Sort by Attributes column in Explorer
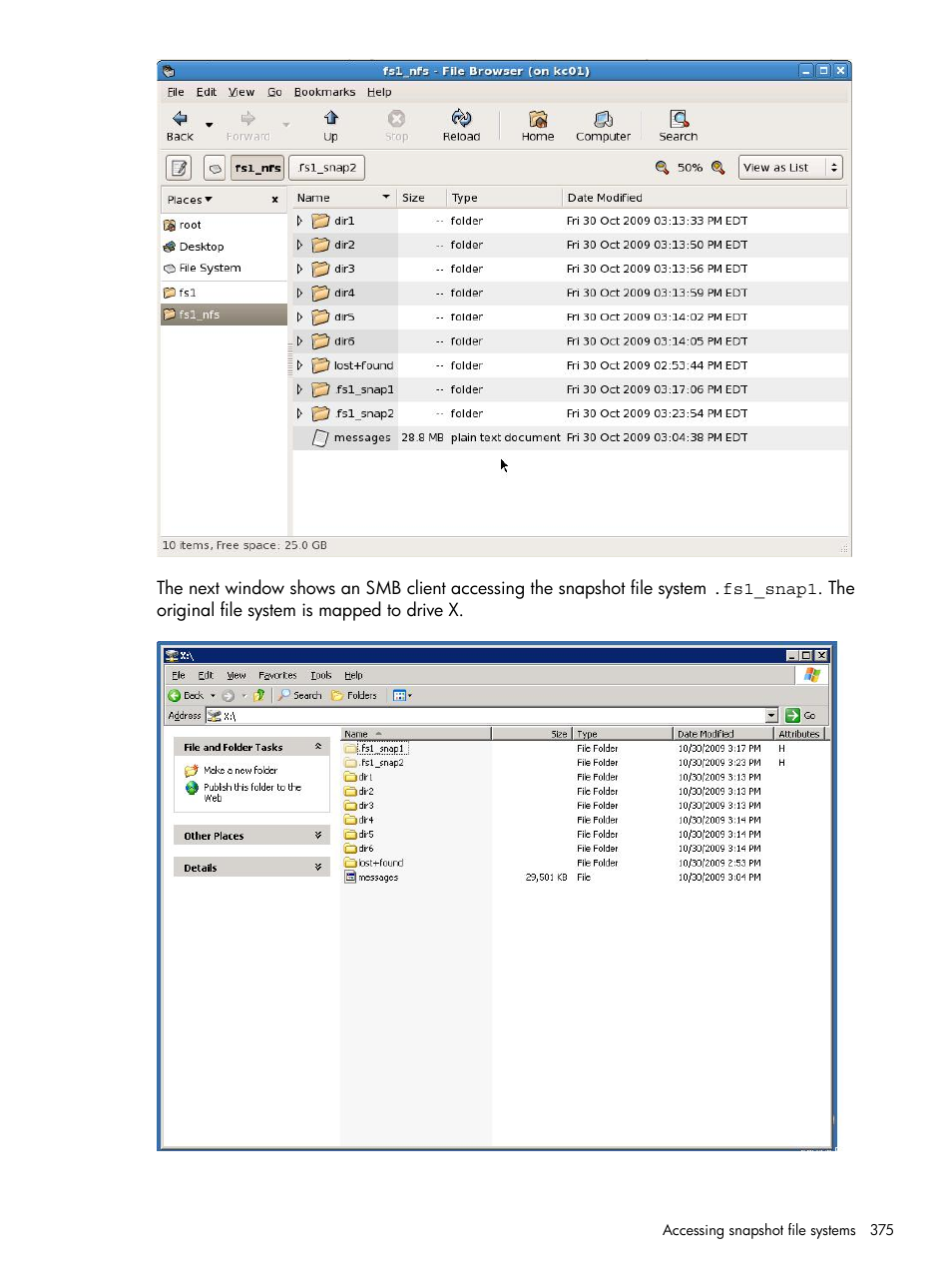The height and width of the screenshot is (1269, 952). pyautogui.click(x=799, y=734)
